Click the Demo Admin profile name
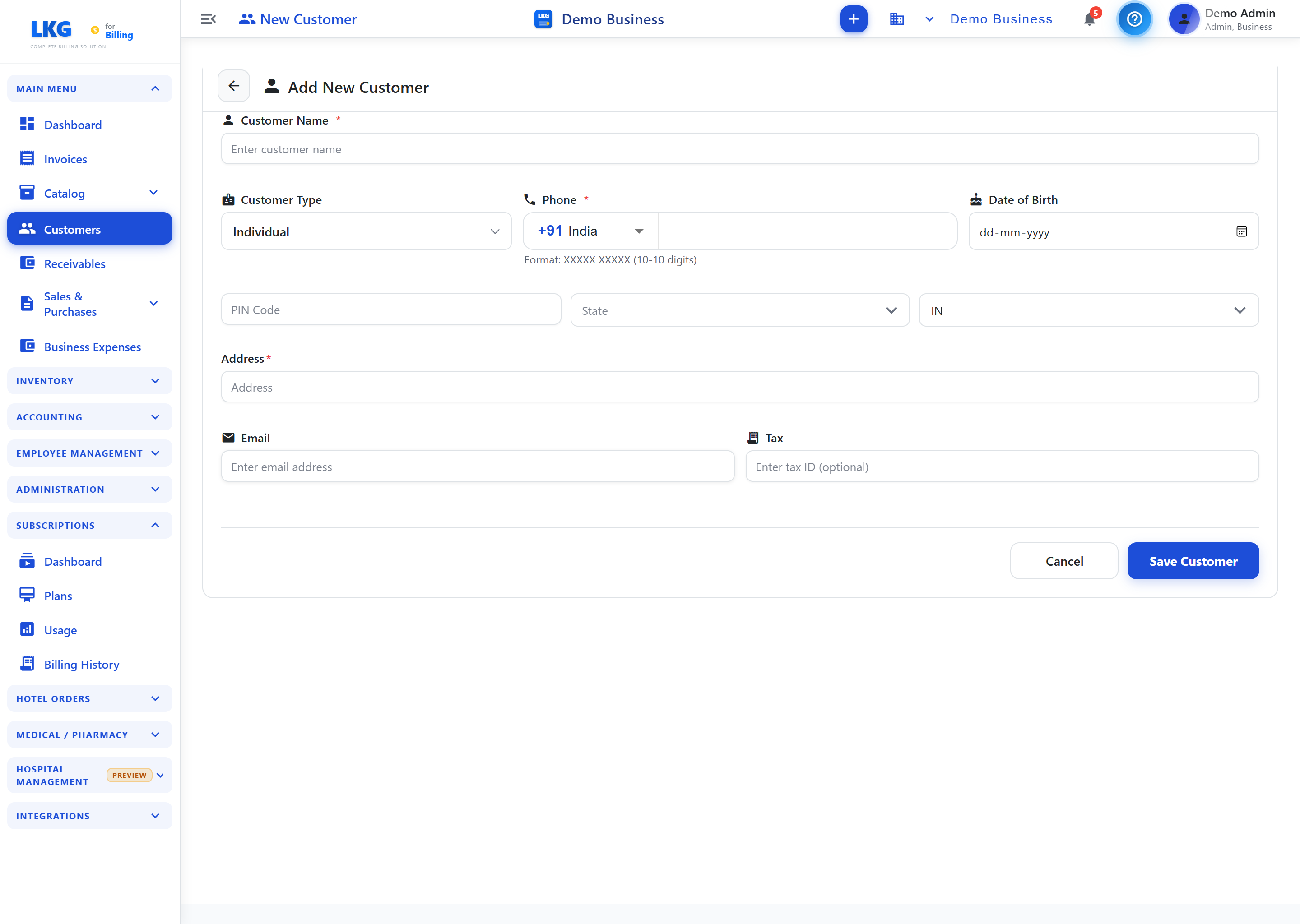The image size is (1300, 924). 1240,13
